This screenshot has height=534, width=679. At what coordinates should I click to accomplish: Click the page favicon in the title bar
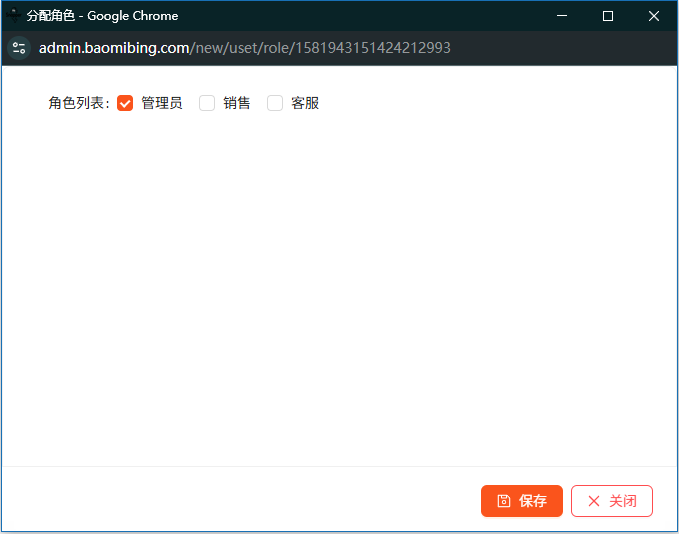[14, 16]
